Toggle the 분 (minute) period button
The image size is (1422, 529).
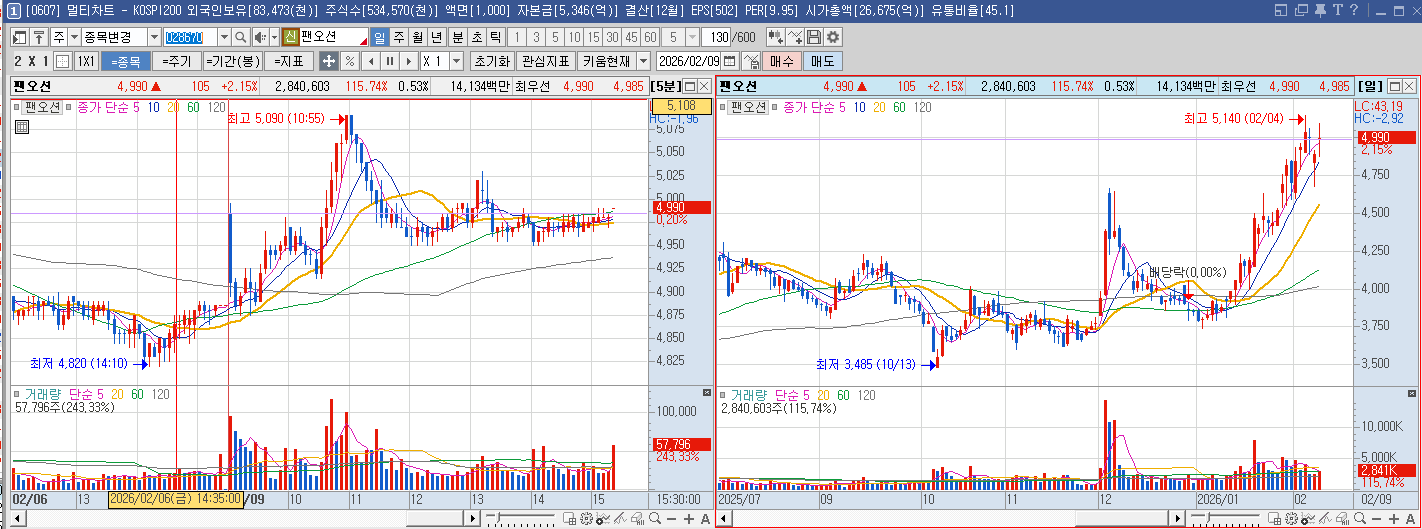458,37
